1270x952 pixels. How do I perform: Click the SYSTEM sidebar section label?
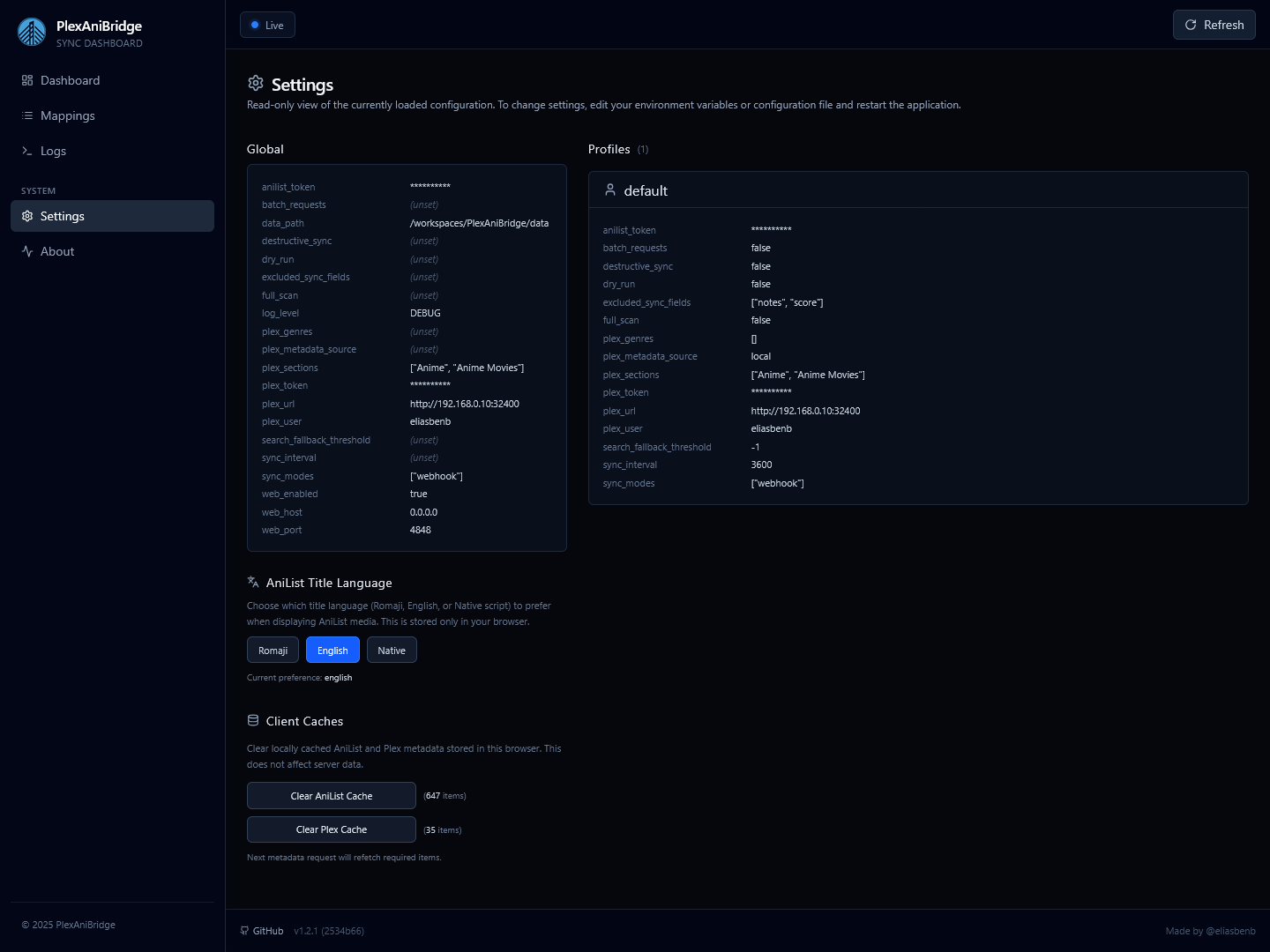[38, 190]
